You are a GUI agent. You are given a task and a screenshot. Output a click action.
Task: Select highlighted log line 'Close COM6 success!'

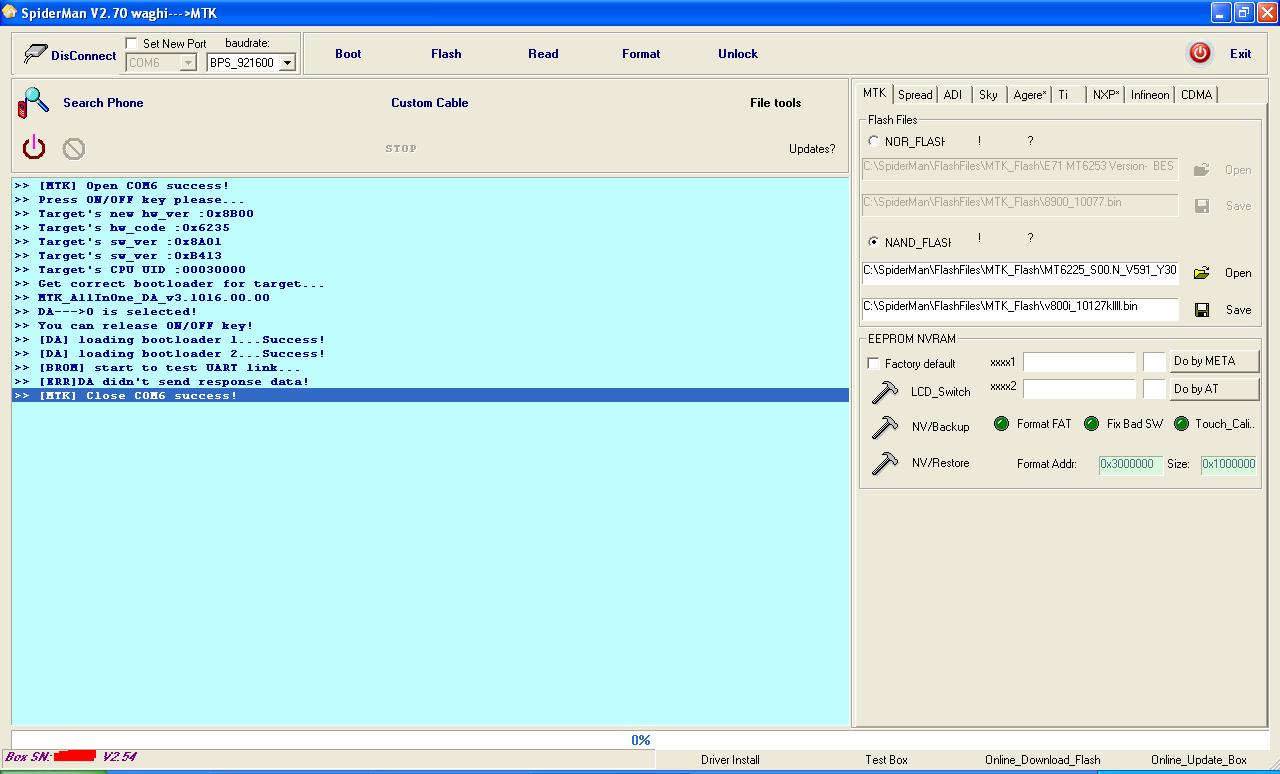coord(430,396)
